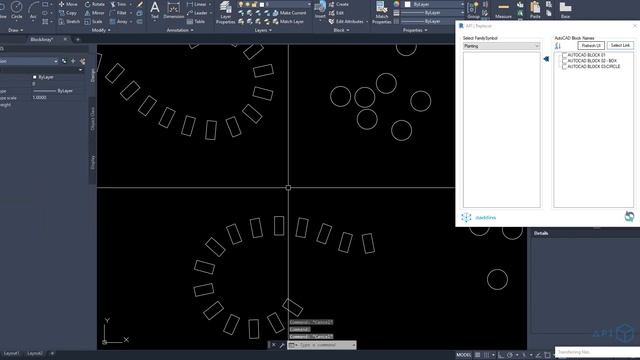640x360 pixels.
Task: Expand the Modify panel dropdown
Action: (x=101, y=30)
